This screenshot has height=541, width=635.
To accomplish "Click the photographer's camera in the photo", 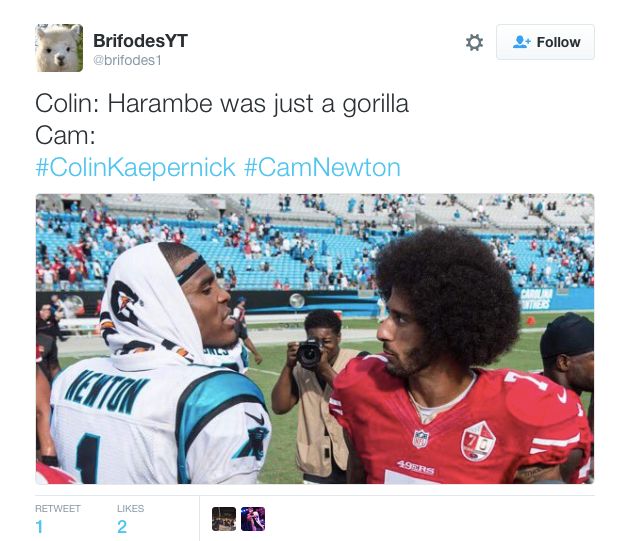I will point(311,354).
